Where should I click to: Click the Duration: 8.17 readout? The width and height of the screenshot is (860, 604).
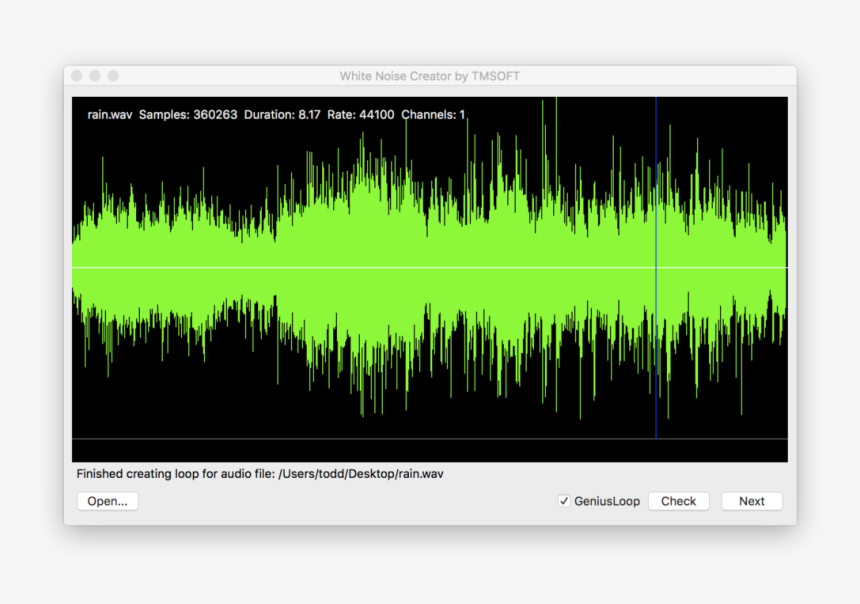(282, 115)
